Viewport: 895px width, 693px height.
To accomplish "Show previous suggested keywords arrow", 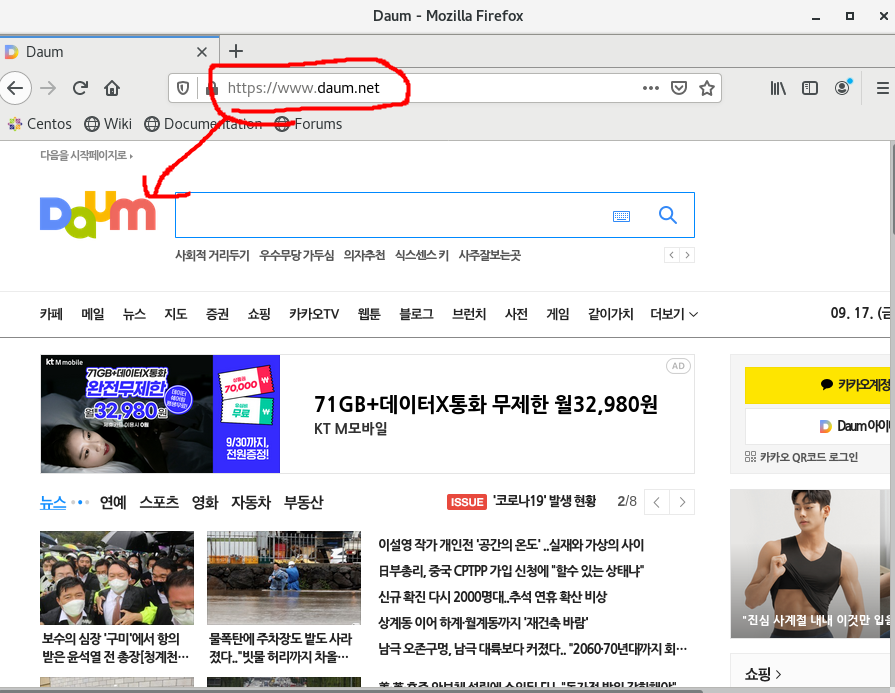I will (672, 255).
